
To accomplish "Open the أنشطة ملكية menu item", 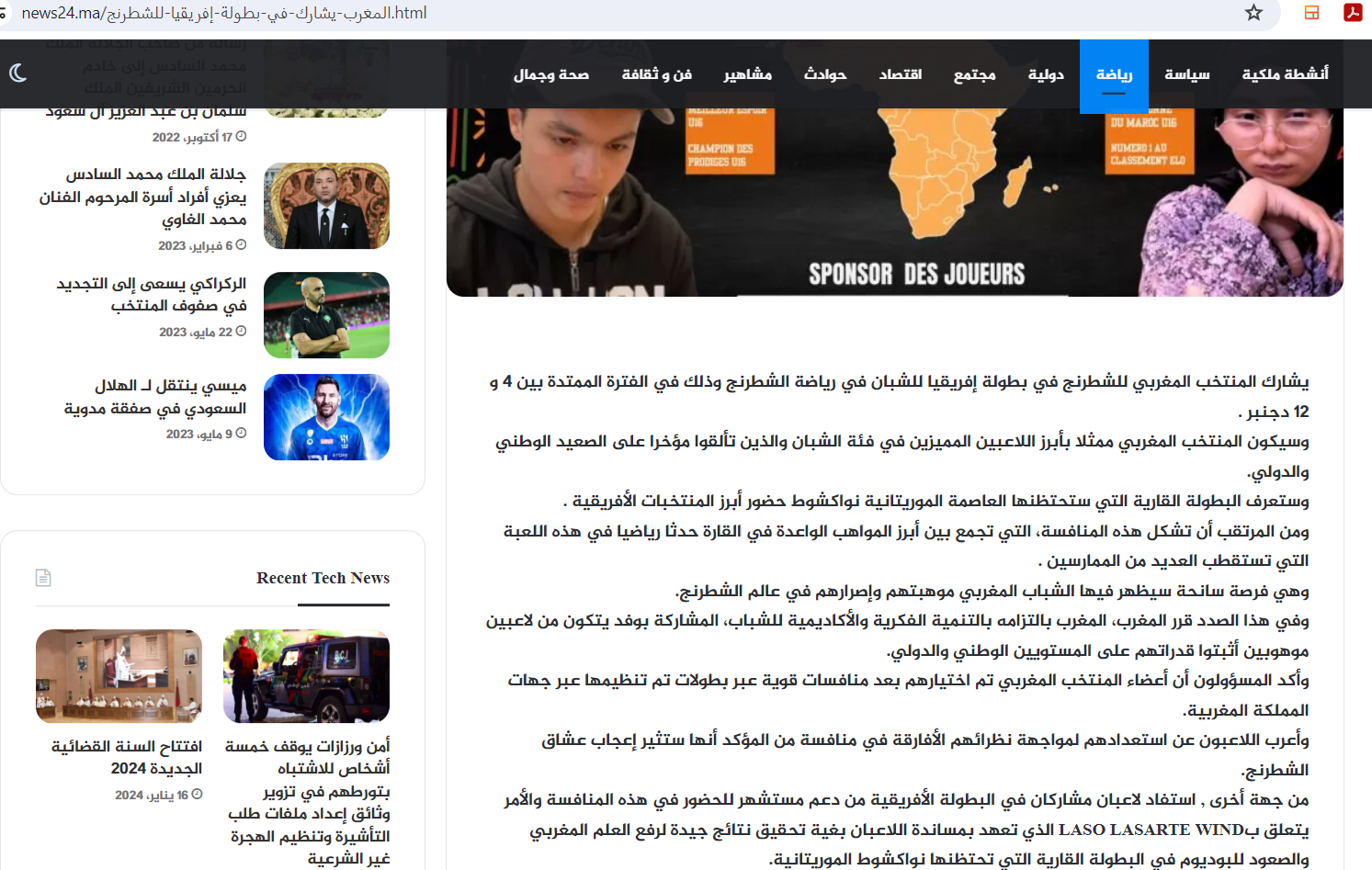I will coord(1285,74).
